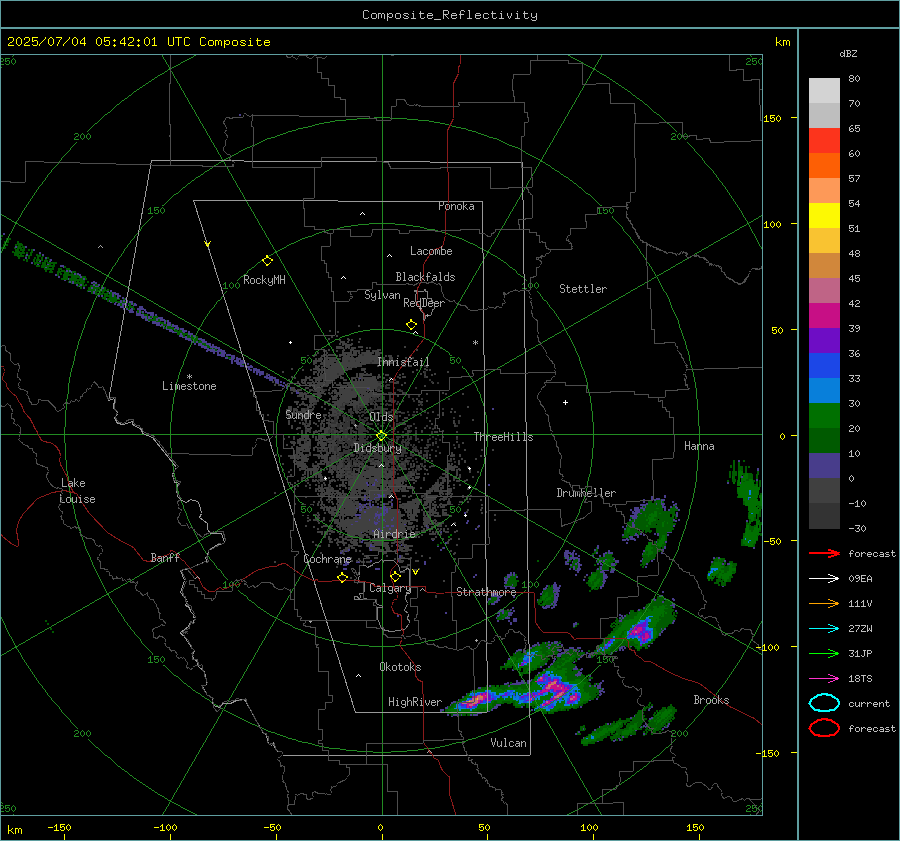Click the yellow diamond marker near RedDeer
This screenshot has width=900, height=841.
[x=411, y=325]
